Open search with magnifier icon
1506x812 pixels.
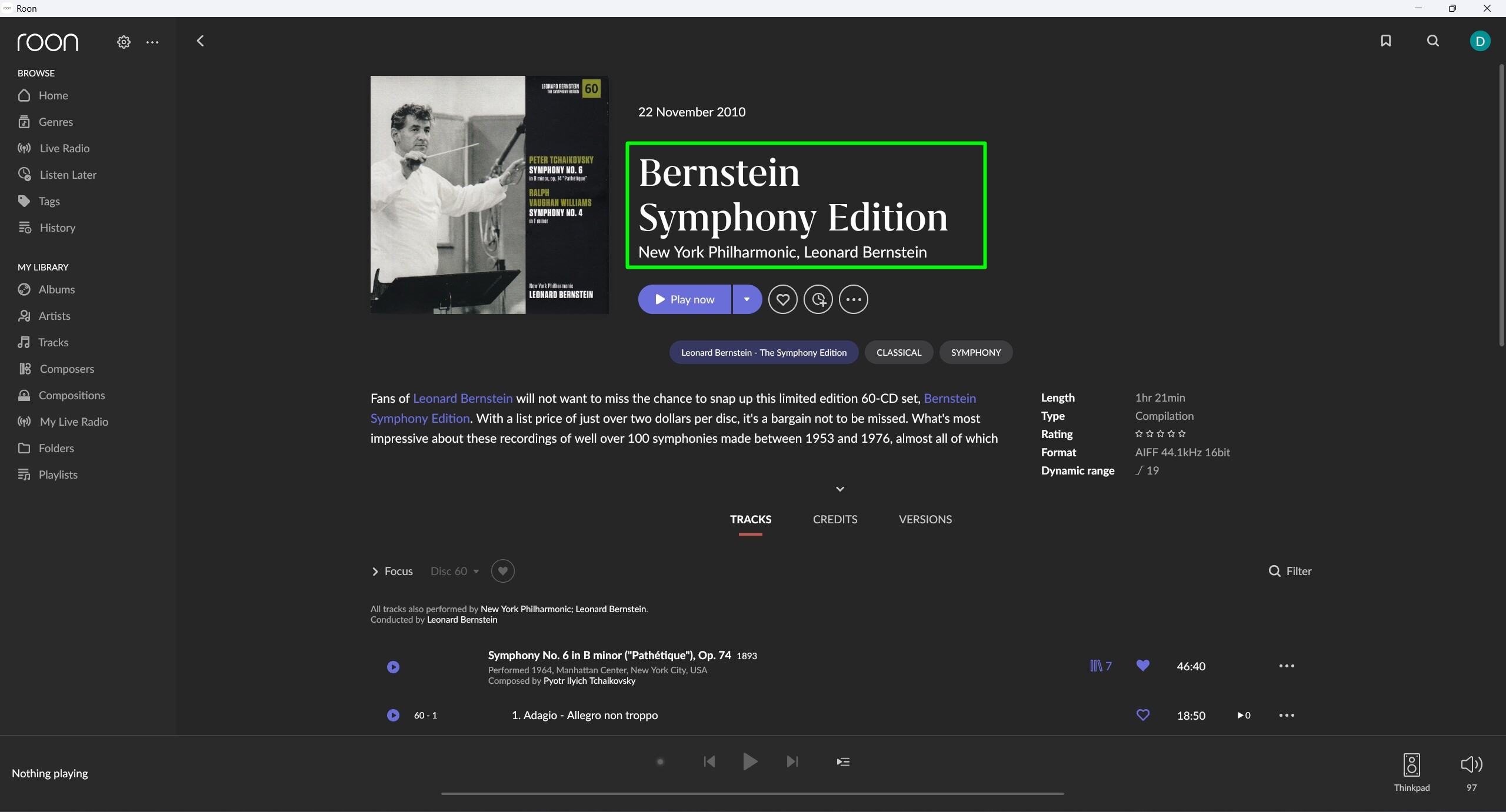click(1433, 41)
